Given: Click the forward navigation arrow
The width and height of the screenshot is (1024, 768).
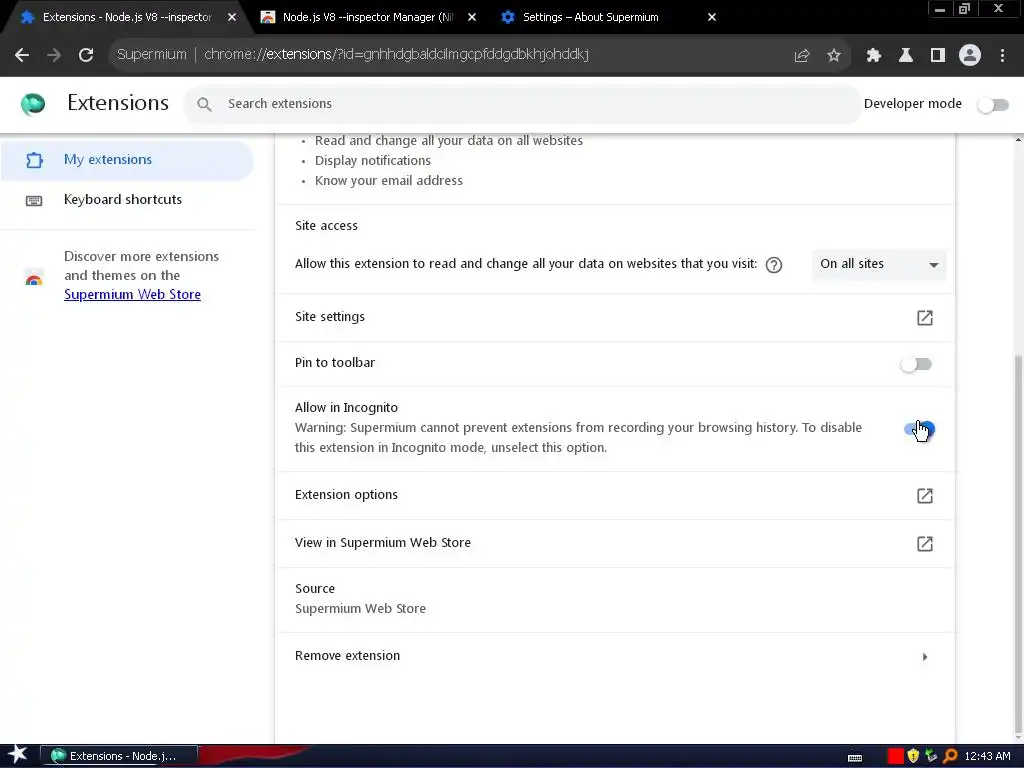Looking at the screenshot, I should (54, 55).
